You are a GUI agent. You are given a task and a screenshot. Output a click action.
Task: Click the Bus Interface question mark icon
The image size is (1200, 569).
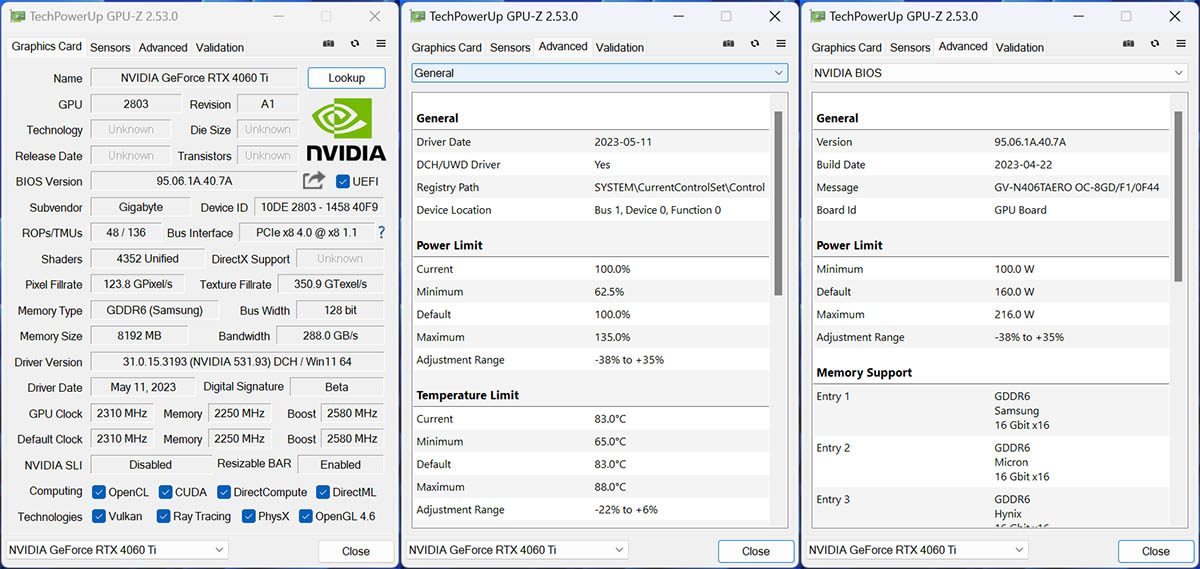tap(381, 232)
